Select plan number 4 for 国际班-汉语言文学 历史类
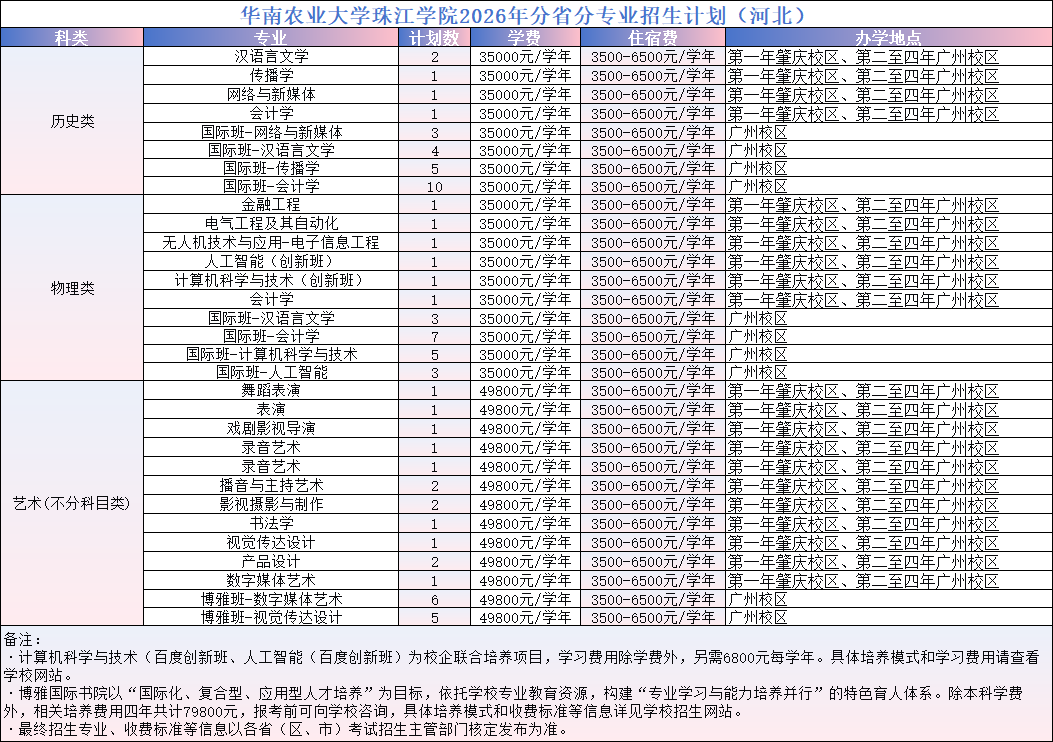The width and height of the screenshot is (1053, 742). pos(434,151)
